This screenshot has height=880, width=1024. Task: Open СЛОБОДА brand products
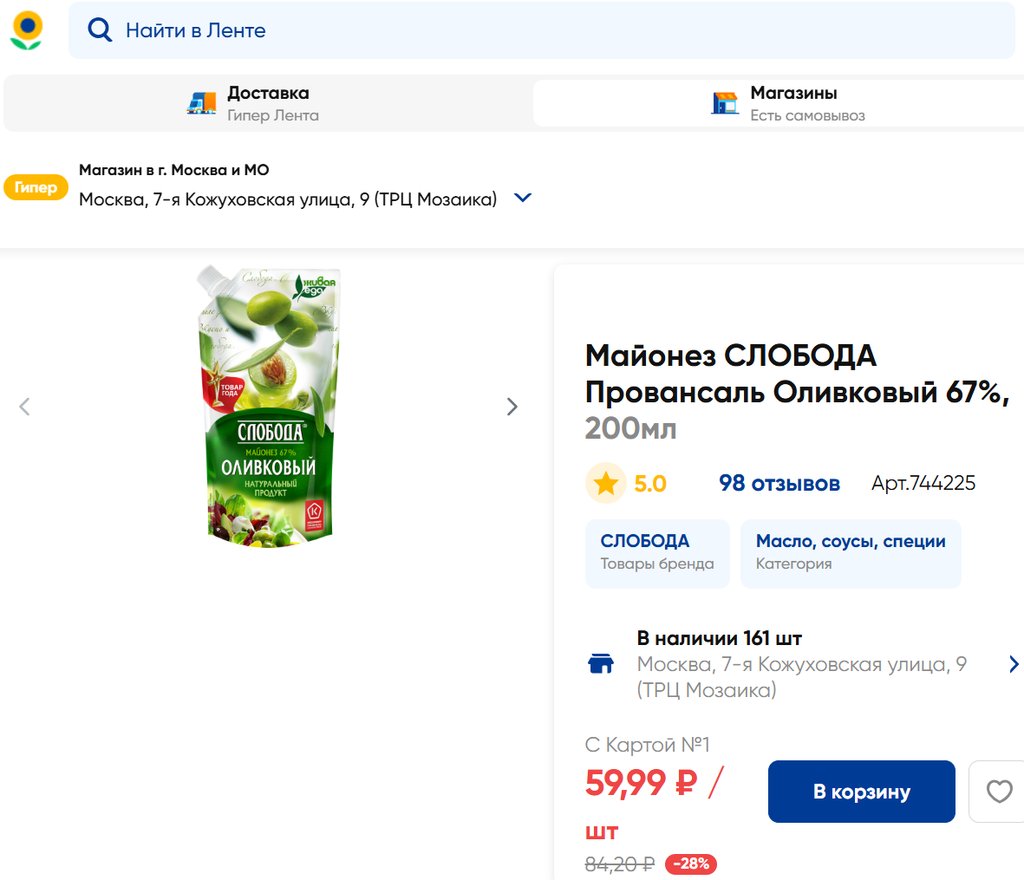pos(657,552)
